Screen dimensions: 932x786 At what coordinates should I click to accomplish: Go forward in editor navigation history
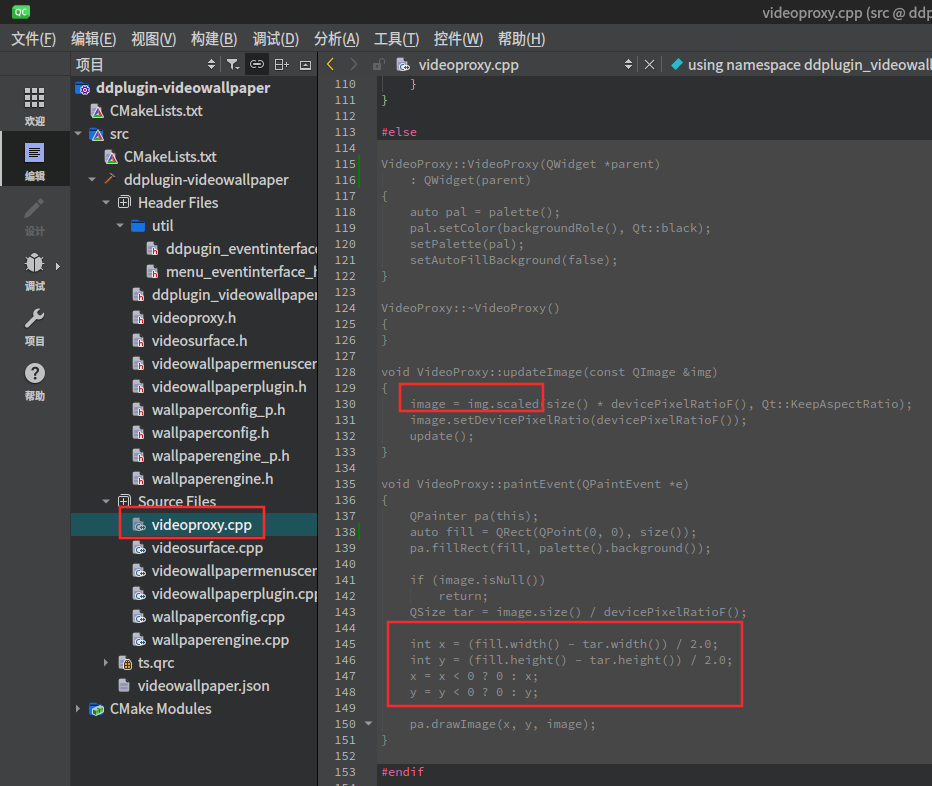pyautogui.click(x=354, y=64)
